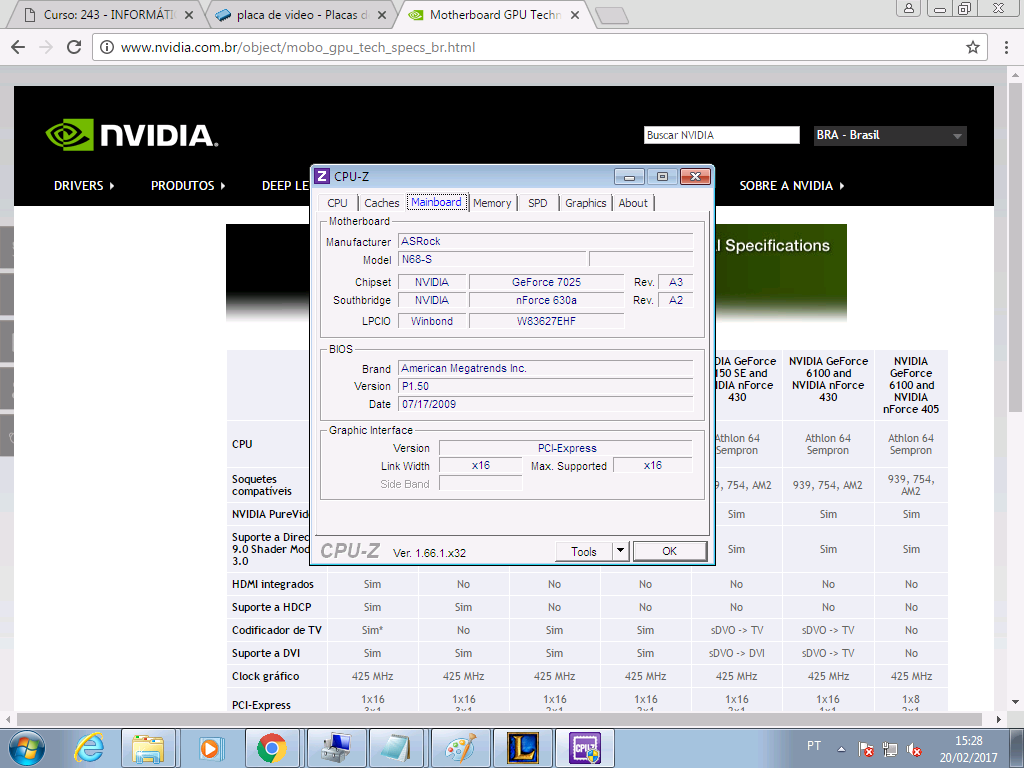
Task: Open the BRA - Brasil country dropdown
Action: pyautogui.click(x=890, y=135)
